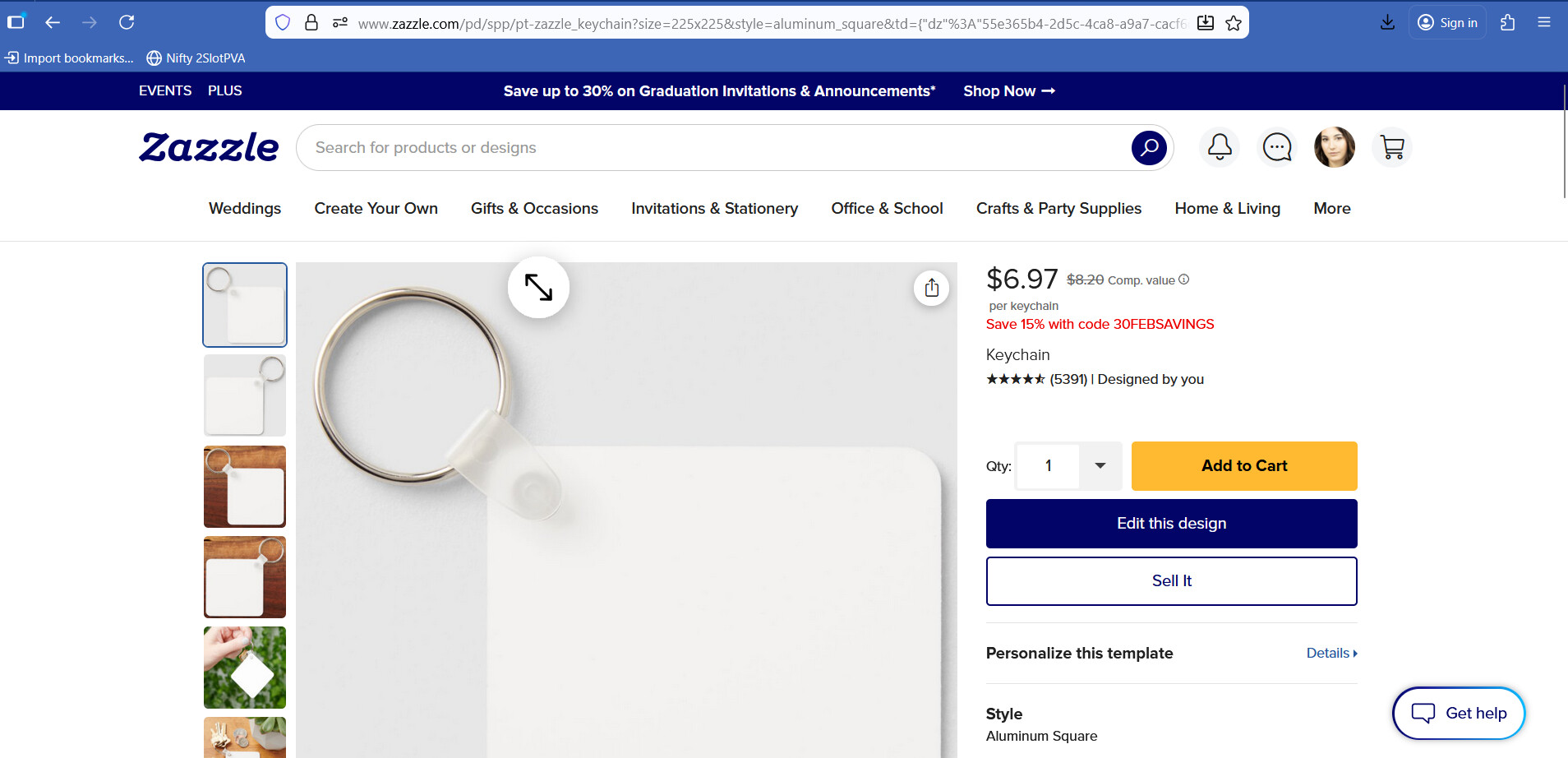Bookmark page with star icon

click(x=1234, y=23)
